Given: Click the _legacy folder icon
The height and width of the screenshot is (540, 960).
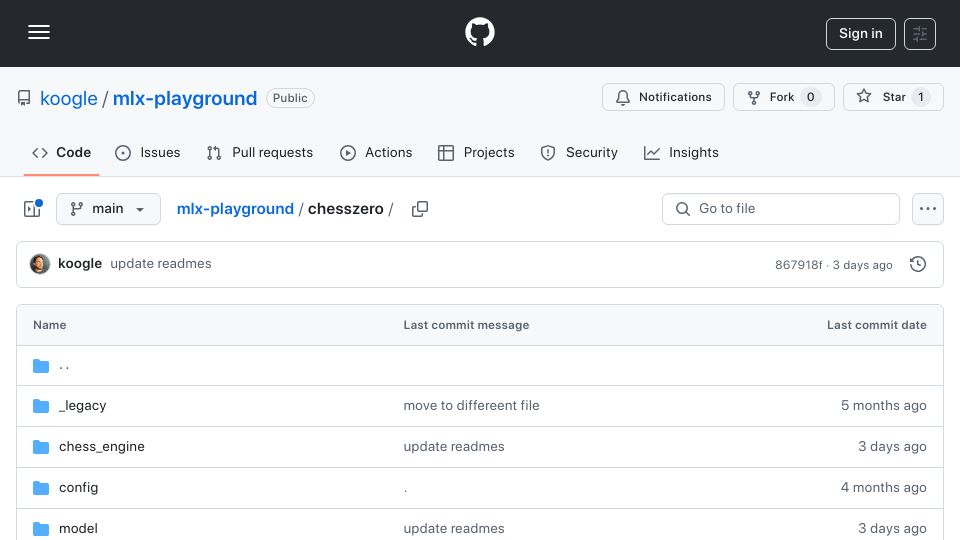Looking at the screenshot, I should pos(41,406).
